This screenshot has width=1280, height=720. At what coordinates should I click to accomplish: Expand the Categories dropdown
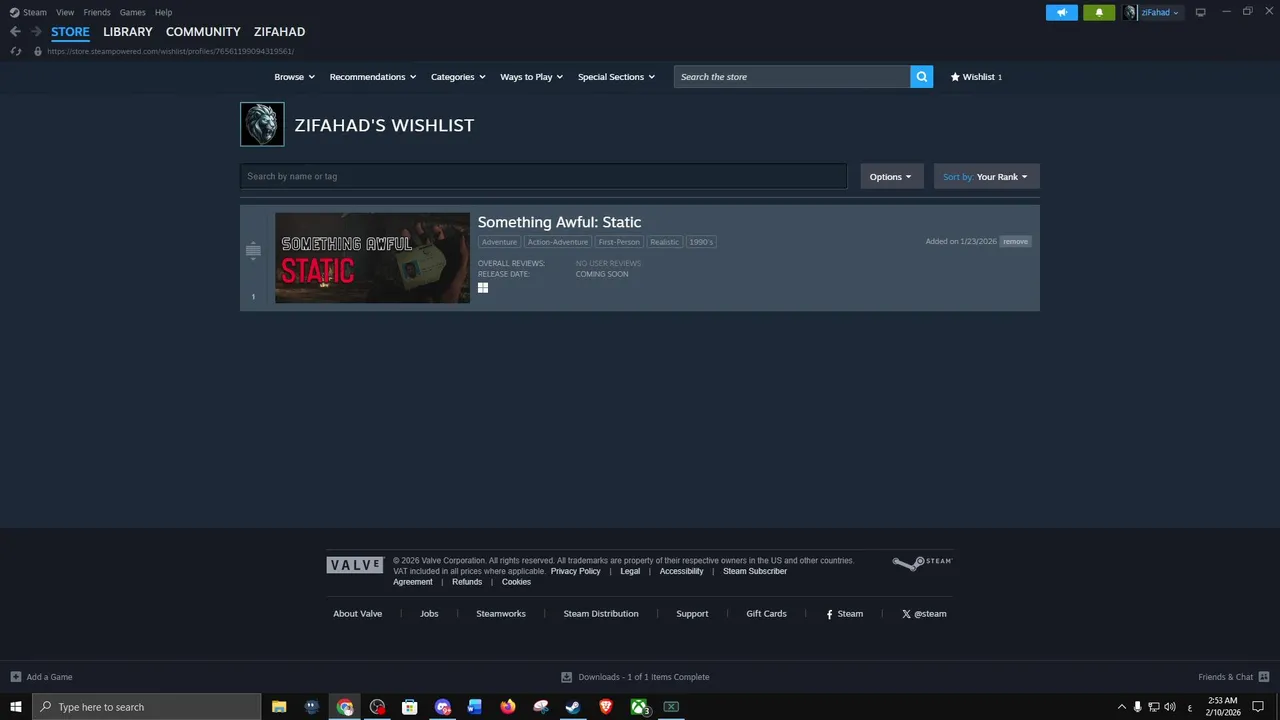(458, 77)
